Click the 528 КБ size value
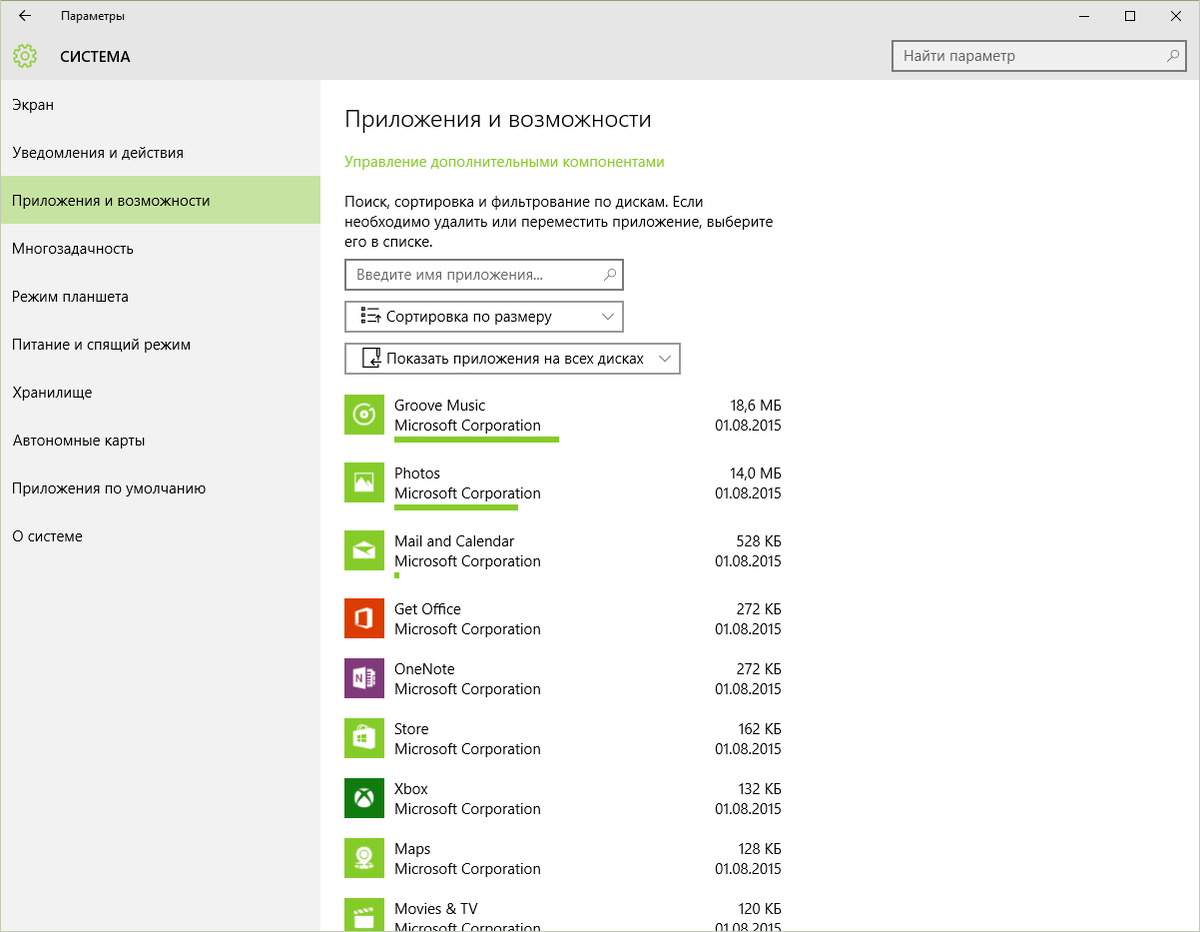Image resolution: width=1200 pixels, height=932 pixels. tap(759, 541)
